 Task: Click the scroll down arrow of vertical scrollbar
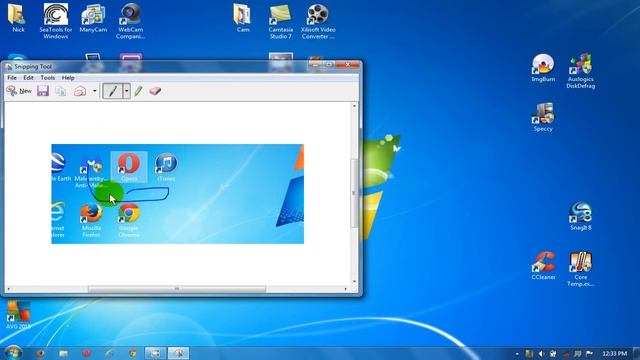point(354,282)
